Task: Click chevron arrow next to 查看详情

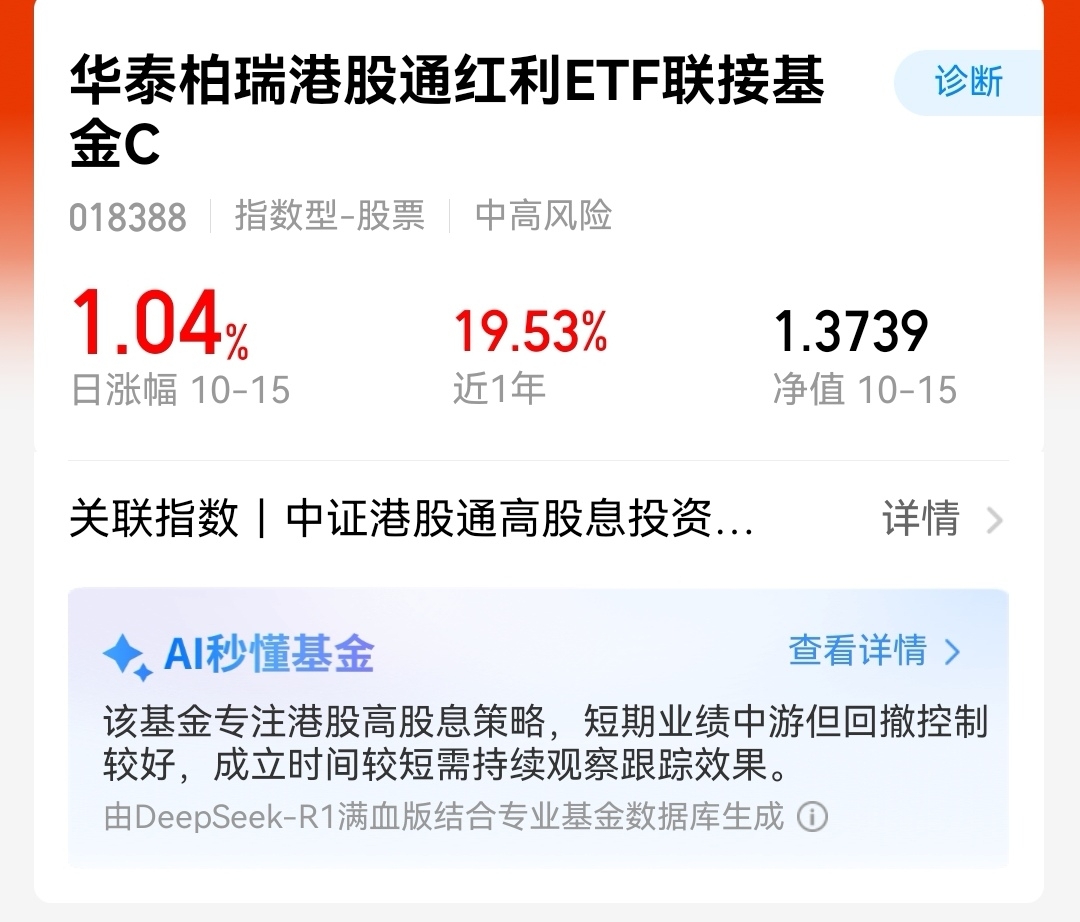Action: 952,651
